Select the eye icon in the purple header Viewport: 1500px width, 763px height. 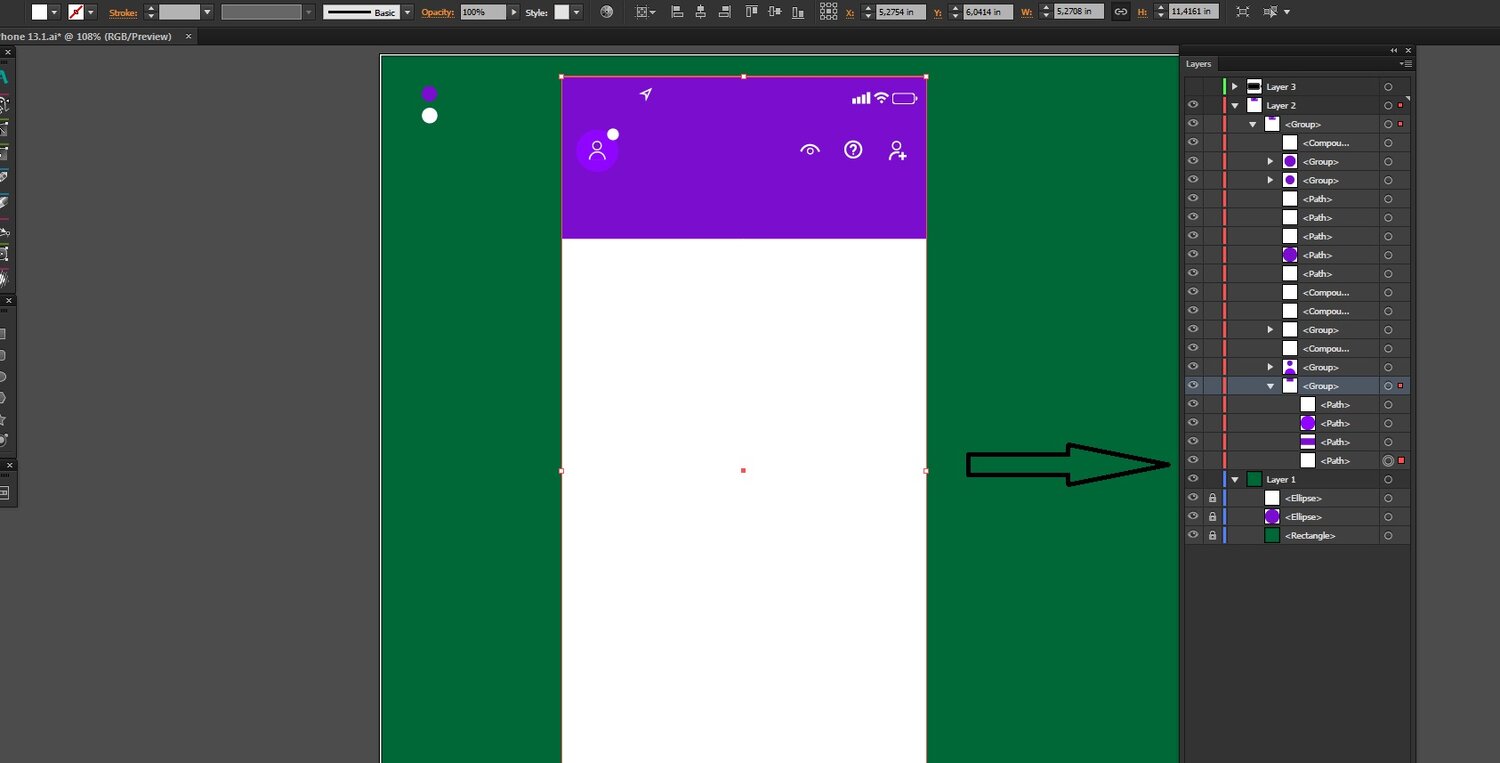pyautogui.click(x=810, y=151)
